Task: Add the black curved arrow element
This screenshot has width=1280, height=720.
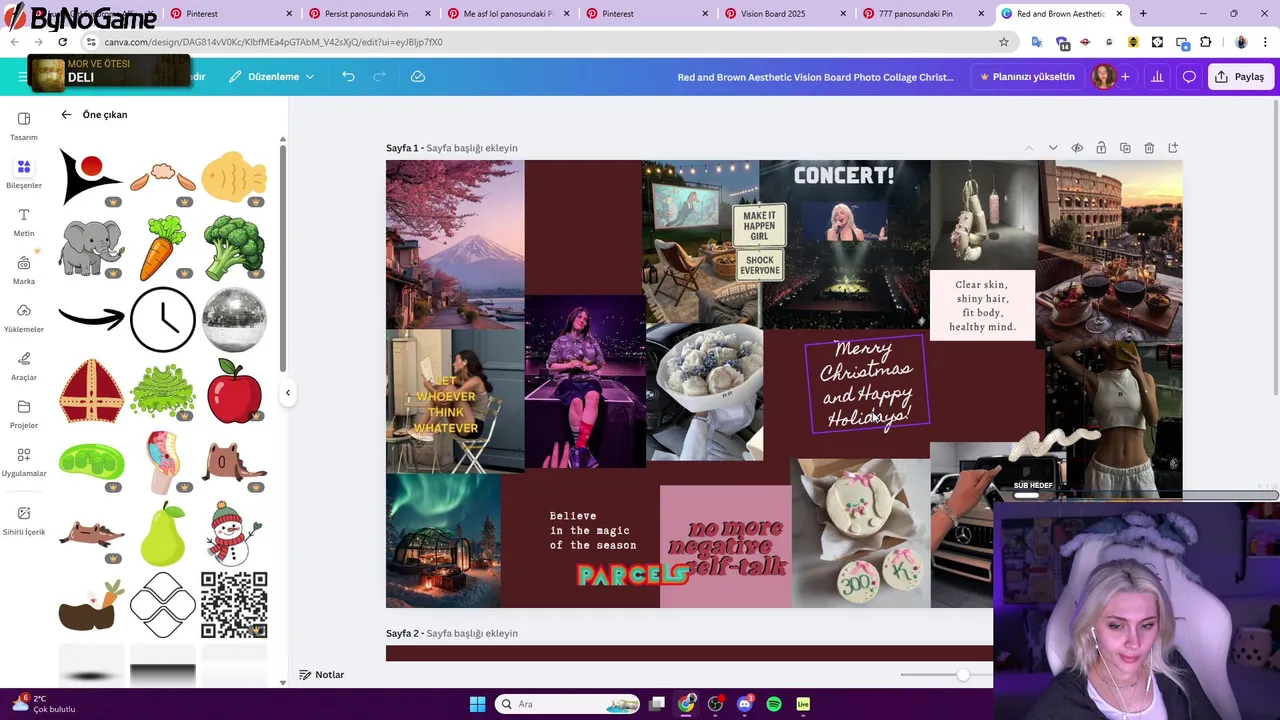Action: (91, 319)
